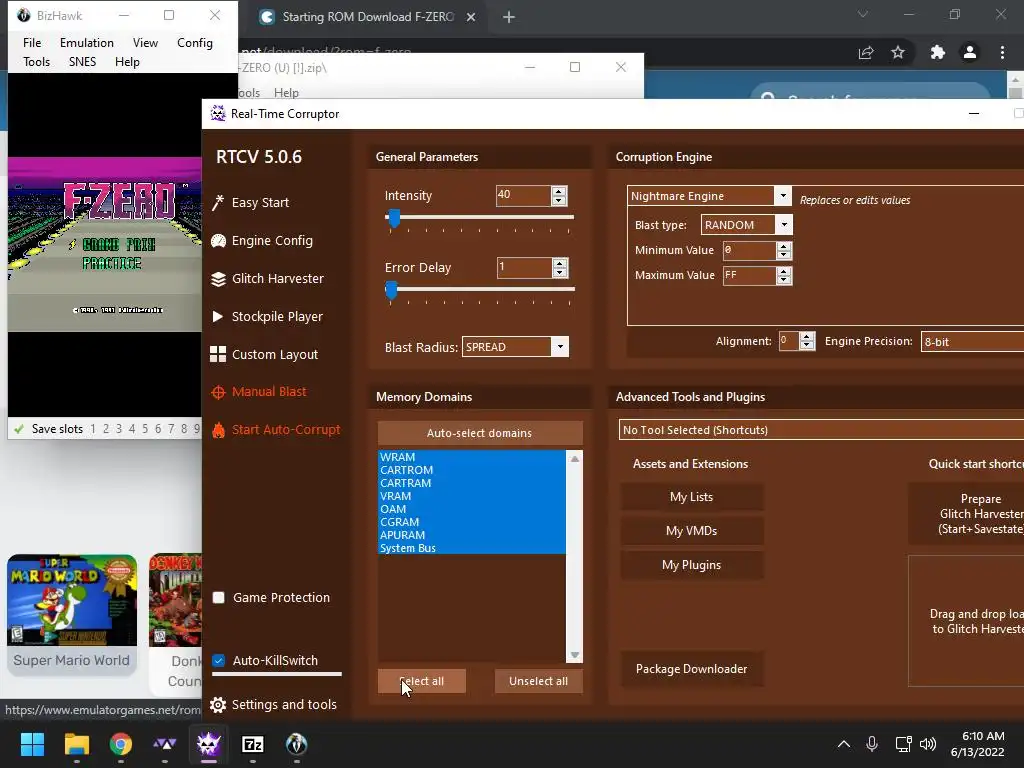Open BizHawk Config menu
This screenshot has width=1024, height=768.
(195, 42)
